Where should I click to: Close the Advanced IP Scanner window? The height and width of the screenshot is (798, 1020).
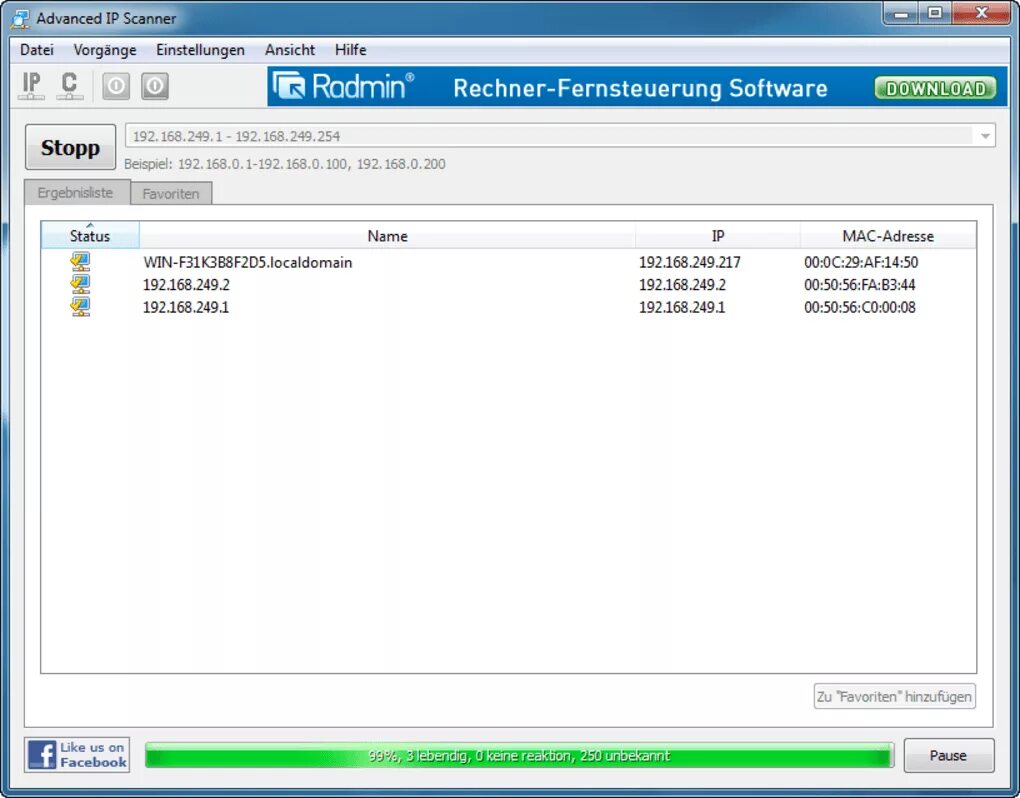[x=981, y=13]
